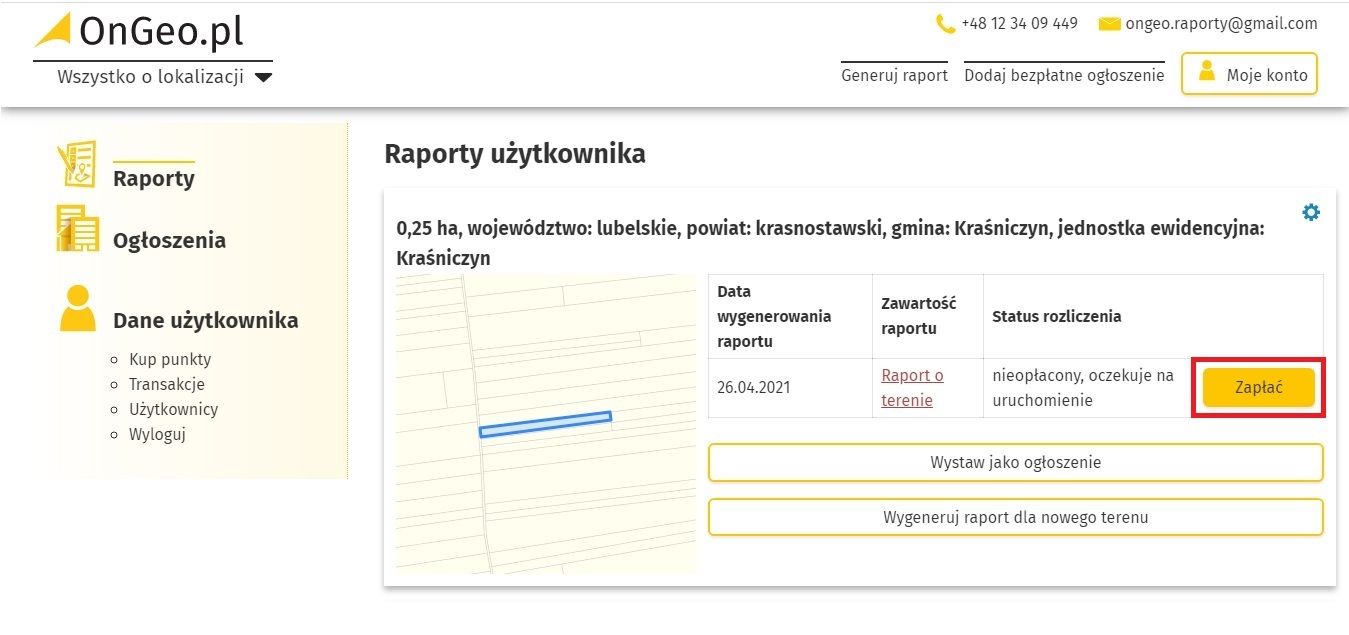The image size is (1349, 635).
Task: Click the Dane użytkownika person icon
Action: pos(77,305)
